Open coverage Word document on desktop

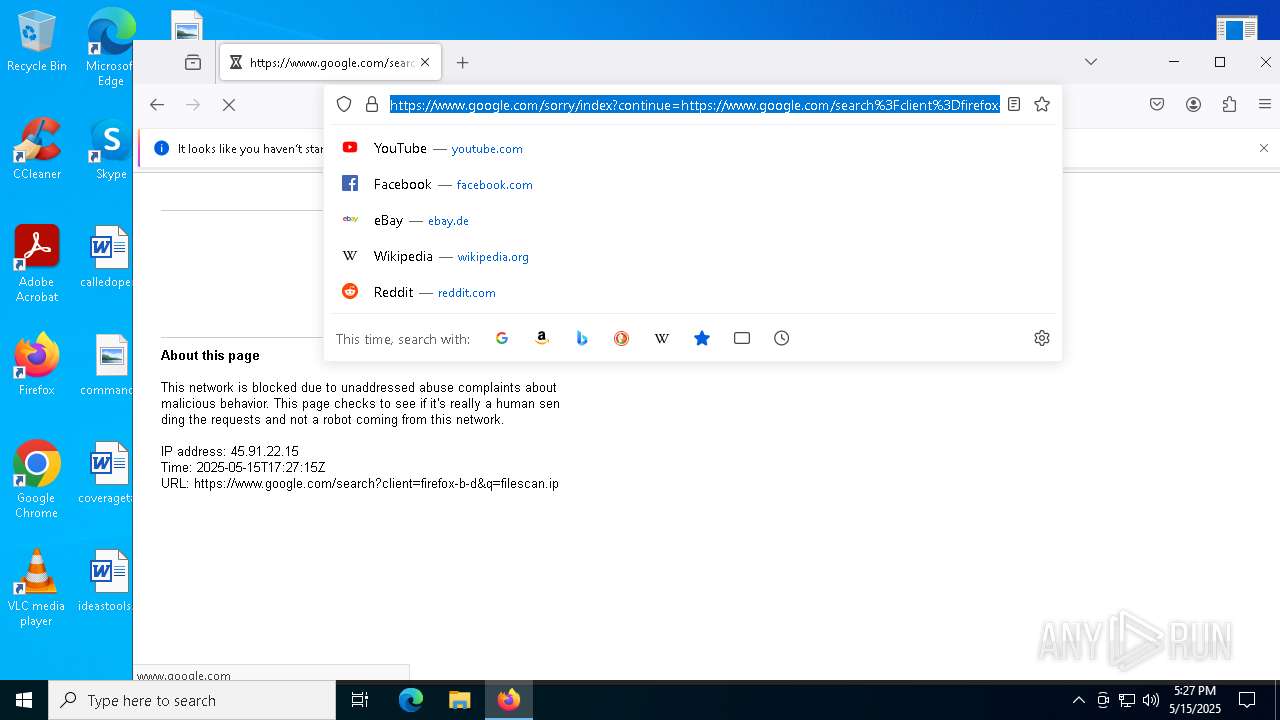tap(106, 473)
